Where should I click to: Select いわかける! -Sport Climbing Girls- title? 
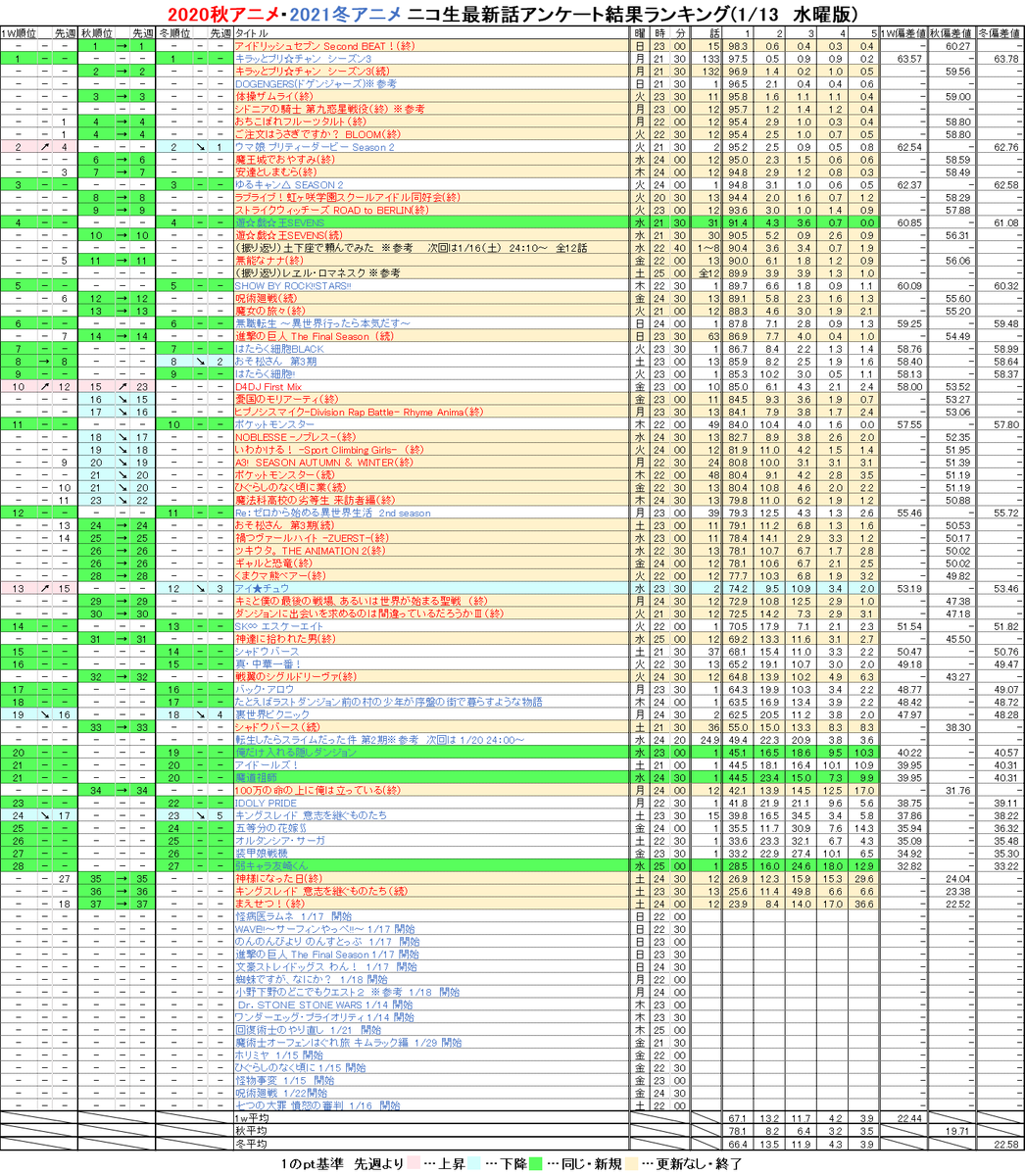click(329, 451)
